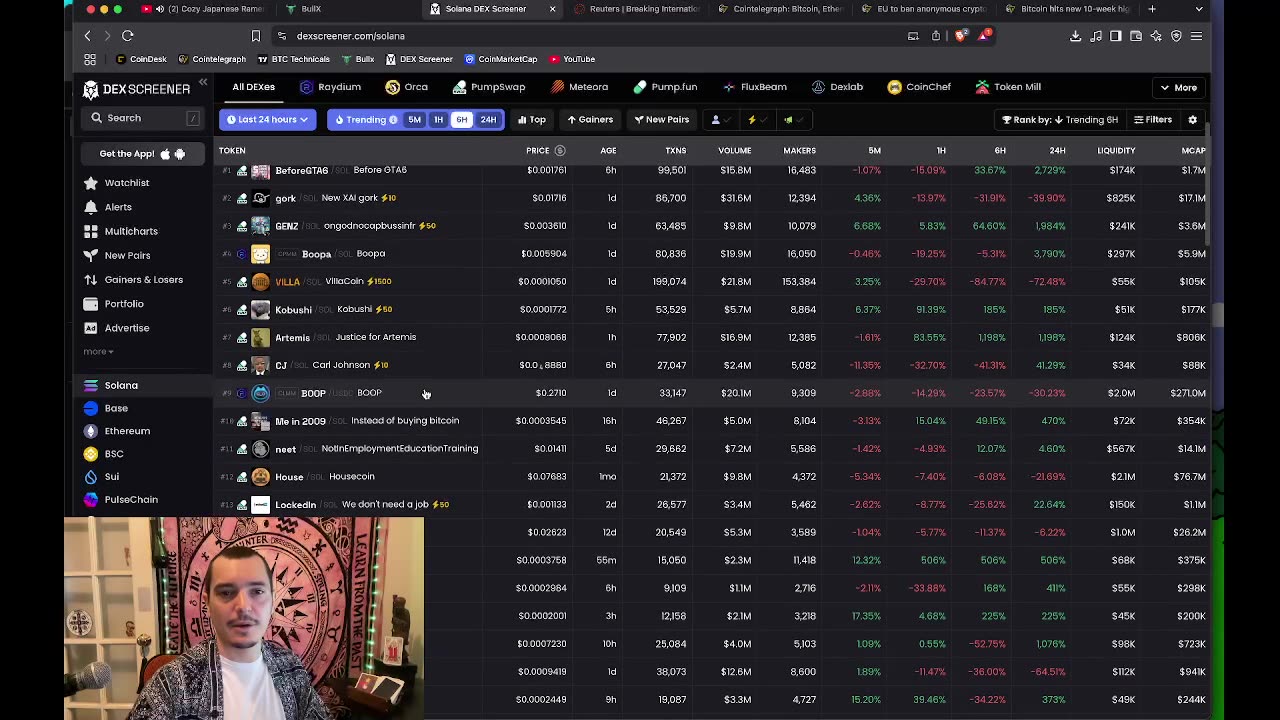Set trending period to 1H
The image size is (1280, 720).
(x=438, y=120)
